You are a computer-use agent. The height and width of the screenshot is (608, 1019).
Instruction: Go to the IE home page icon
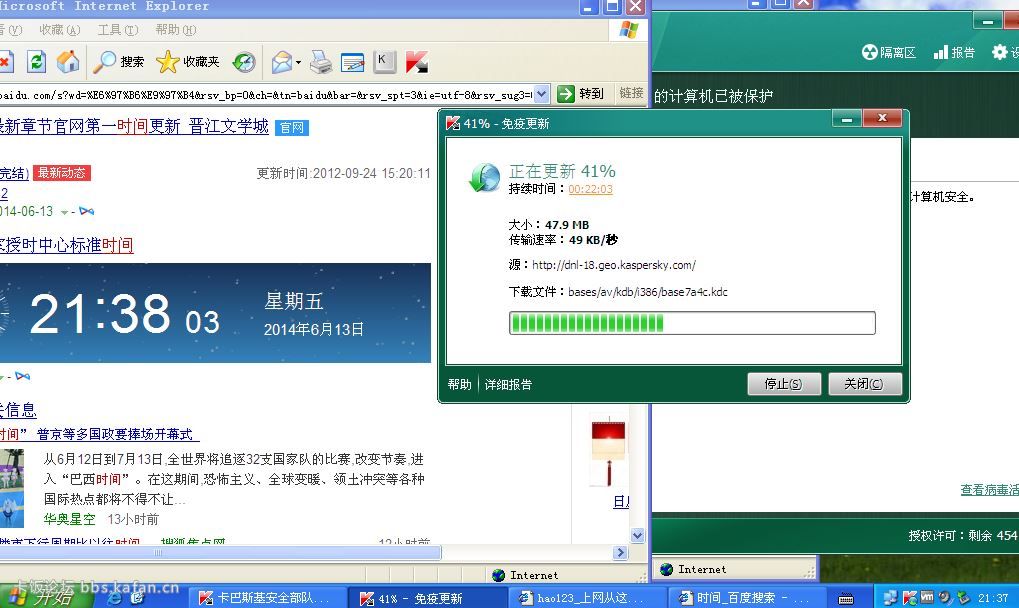pos(68,62)
